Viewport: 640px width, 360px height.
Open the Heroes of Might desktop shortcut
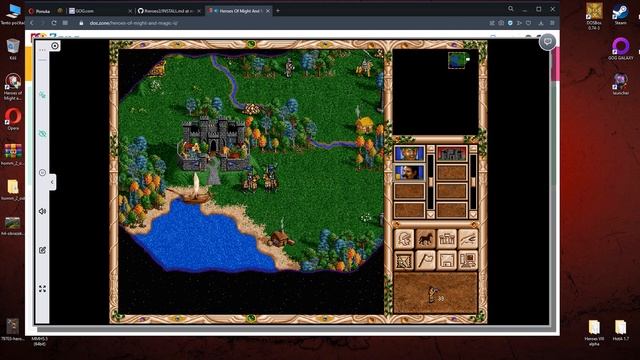point(13,87)
